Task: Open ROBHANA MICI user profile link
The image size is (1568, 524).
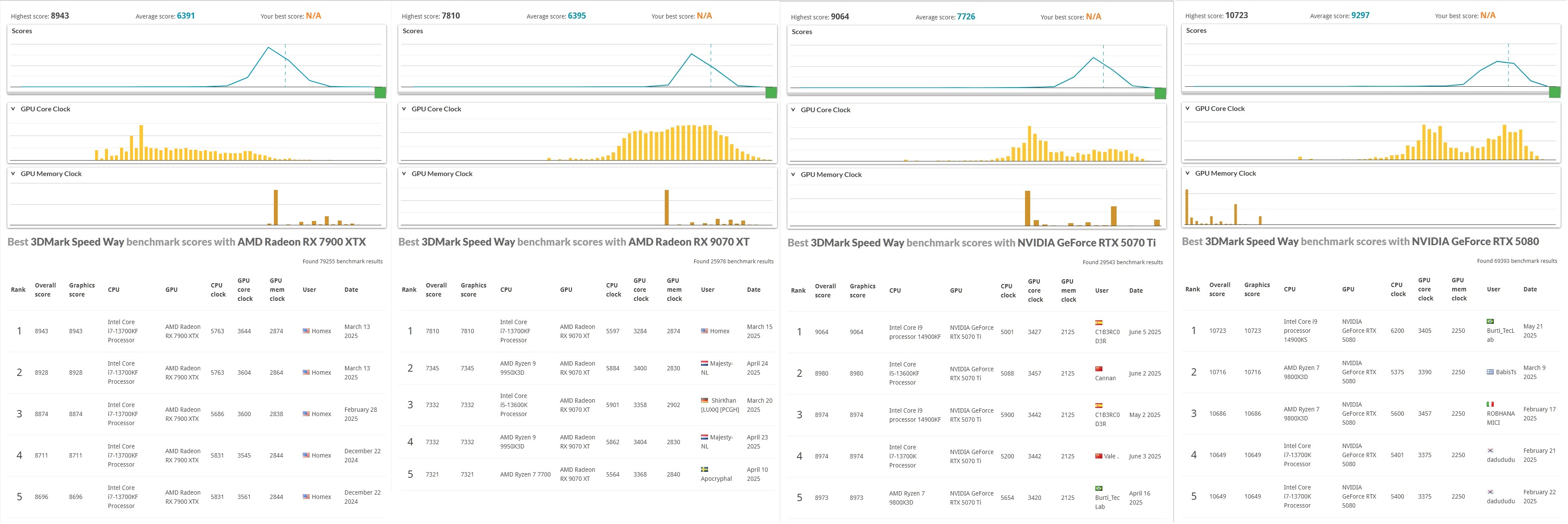Action: point(1501,418)
